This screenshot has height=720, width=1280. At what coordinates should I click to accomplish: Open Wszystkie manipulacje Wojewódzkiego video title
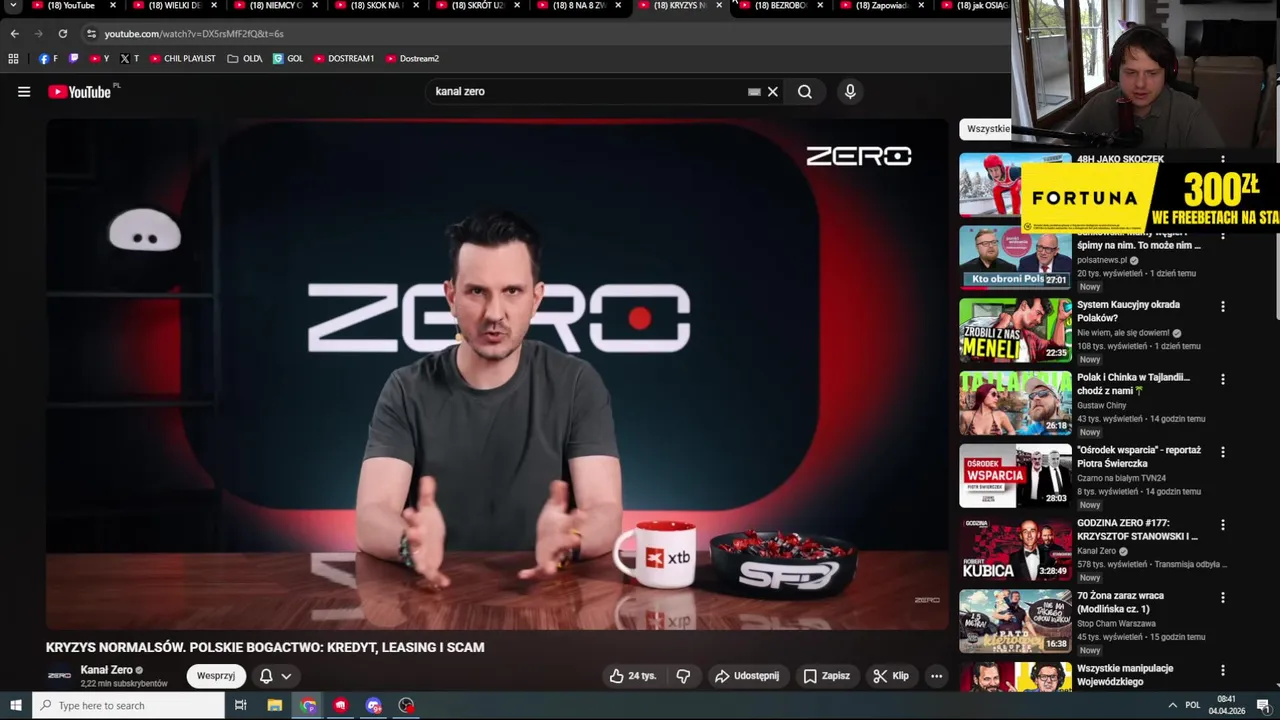tap(1125, 675)
